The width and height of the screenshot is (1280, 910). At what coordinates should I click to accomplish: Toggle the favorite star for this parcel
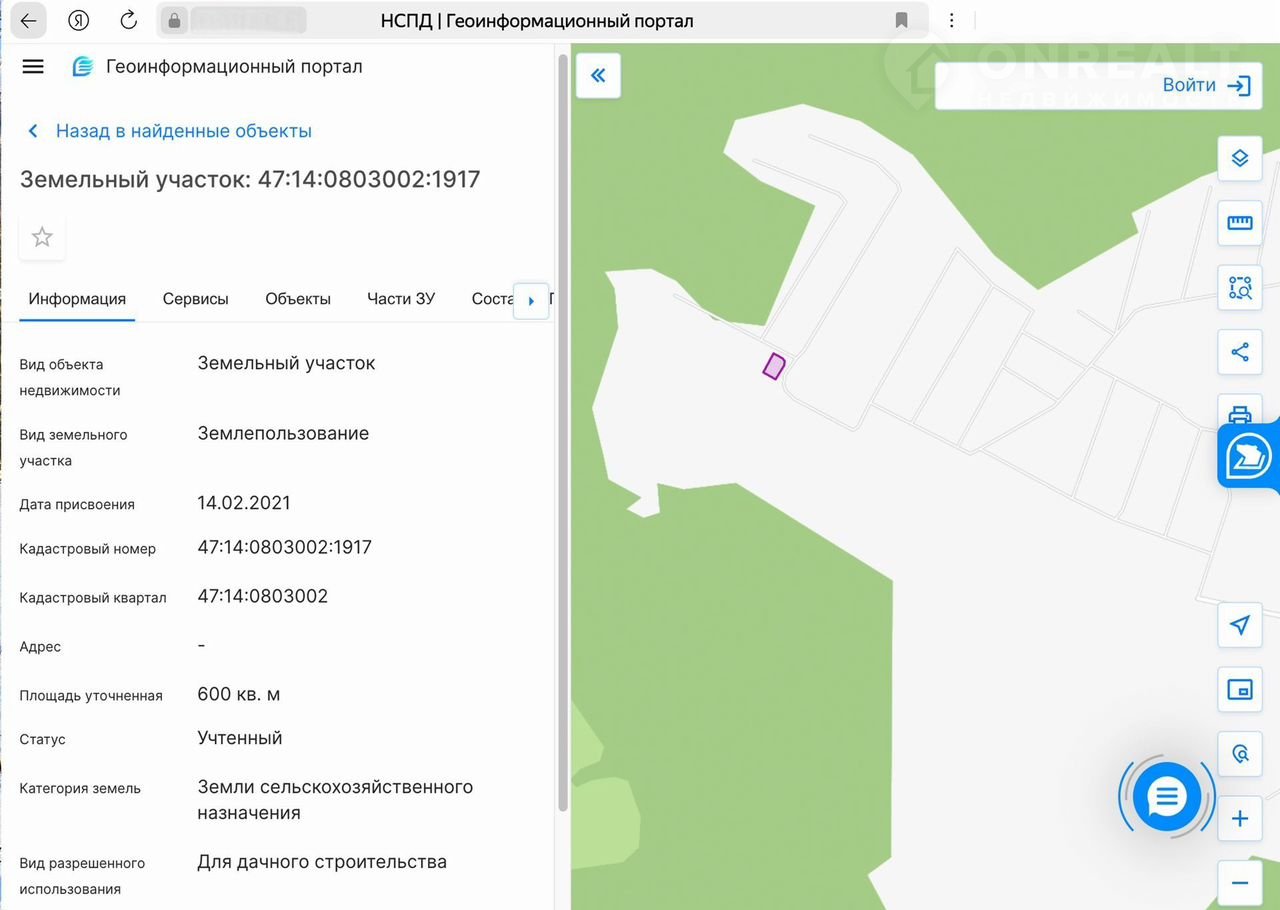42,237
